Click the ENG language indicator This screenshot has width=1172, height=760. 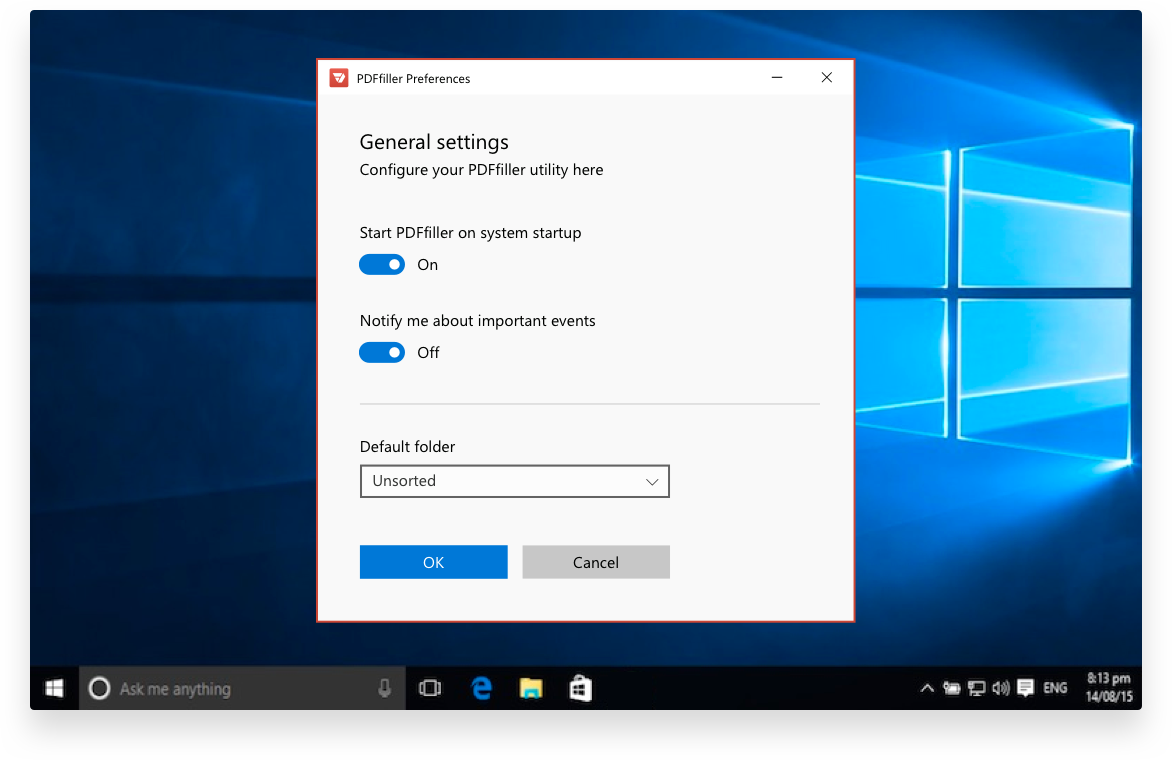(1055, 688)
